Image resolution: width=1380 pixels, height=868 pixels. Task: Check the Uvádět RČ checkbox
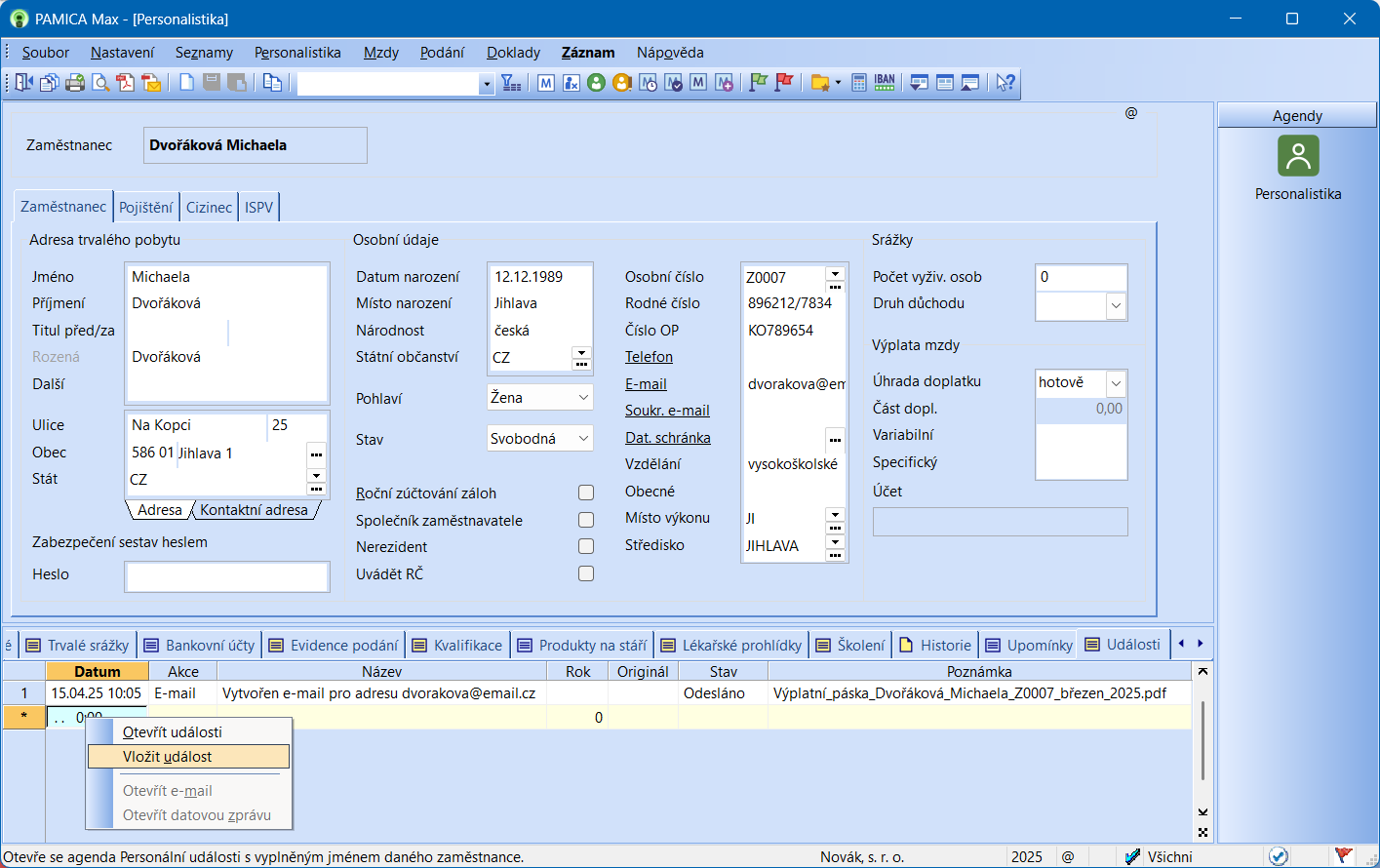[x=586, y=573]
